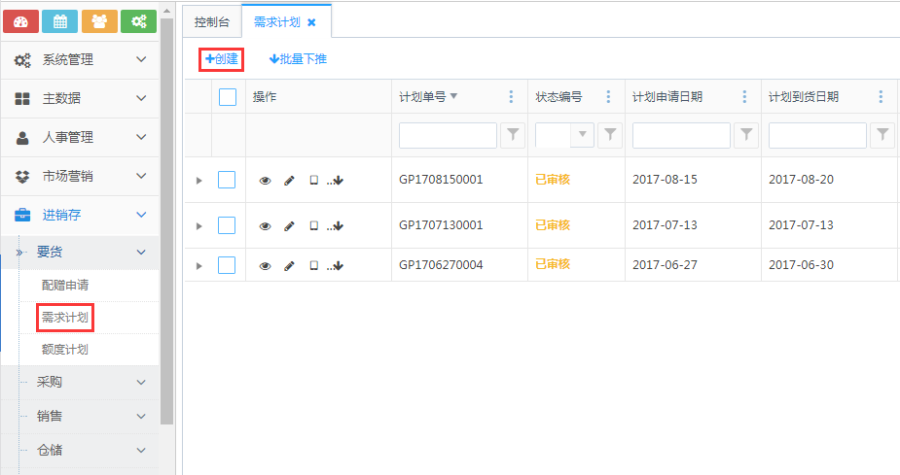Open column menu dots for 计划申请日期
The width and height of the screenshot is (900, 475).
coord(744,97)
